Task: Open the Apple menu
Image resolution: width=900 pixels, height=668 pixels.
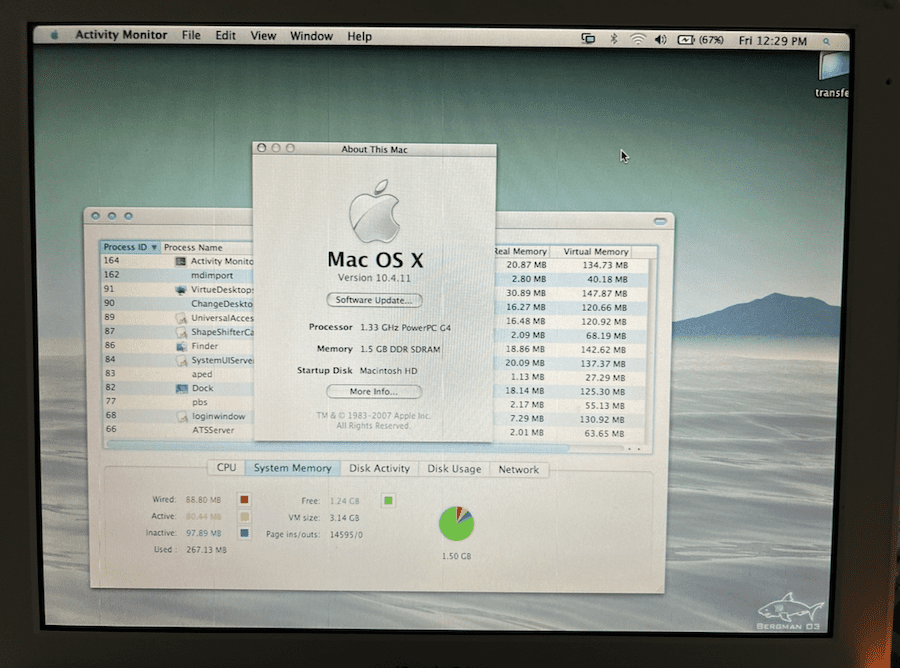Action: [54, 35]
